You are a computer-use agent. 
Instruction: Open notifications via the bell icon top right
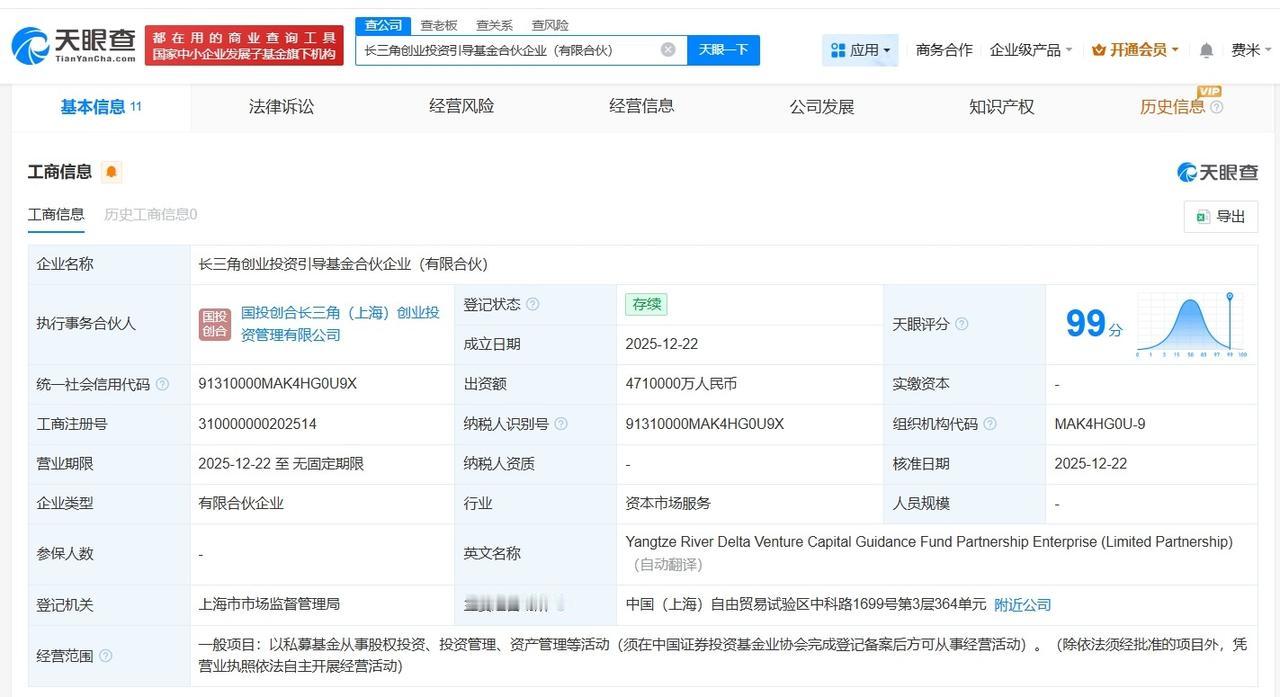coord(1205,49)
